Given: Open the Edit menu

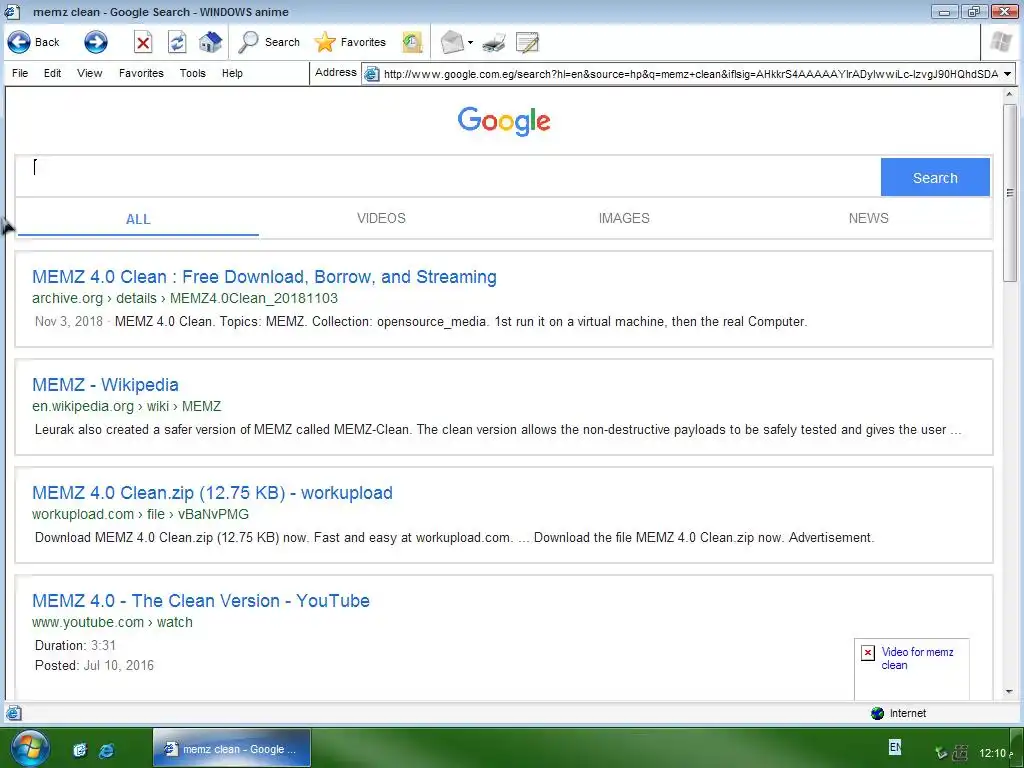Looking at the screenshot, I should 52,73.
